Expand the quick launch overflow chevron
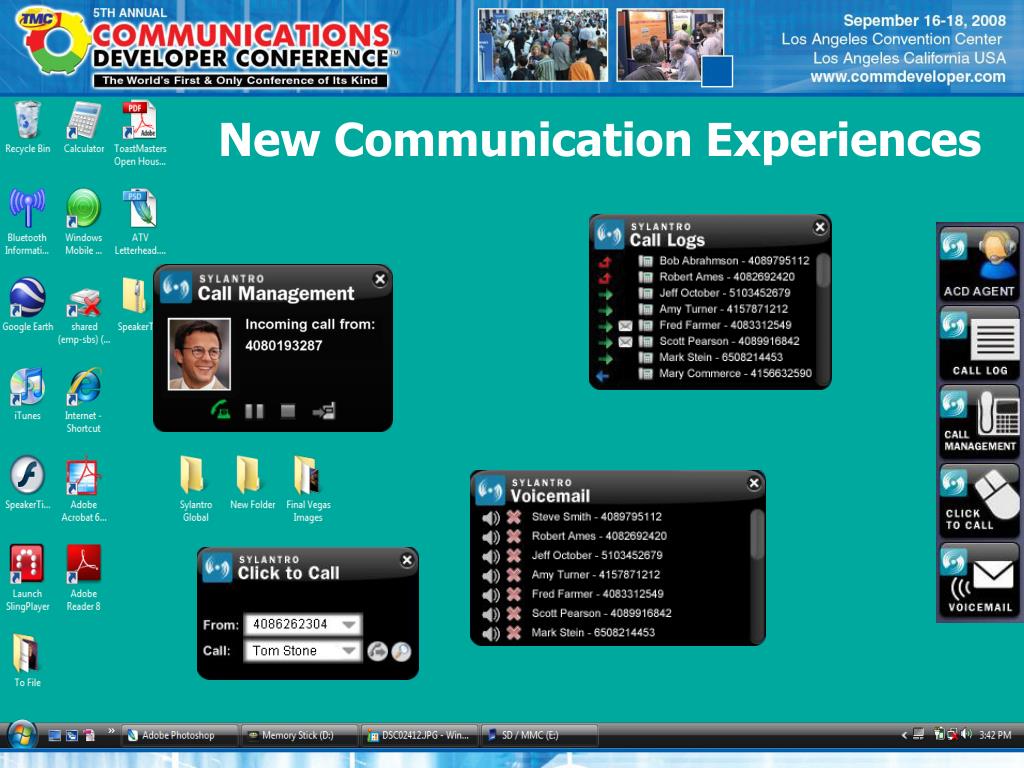The width and height of the screenshot is (1024, 768). point(111,731)
